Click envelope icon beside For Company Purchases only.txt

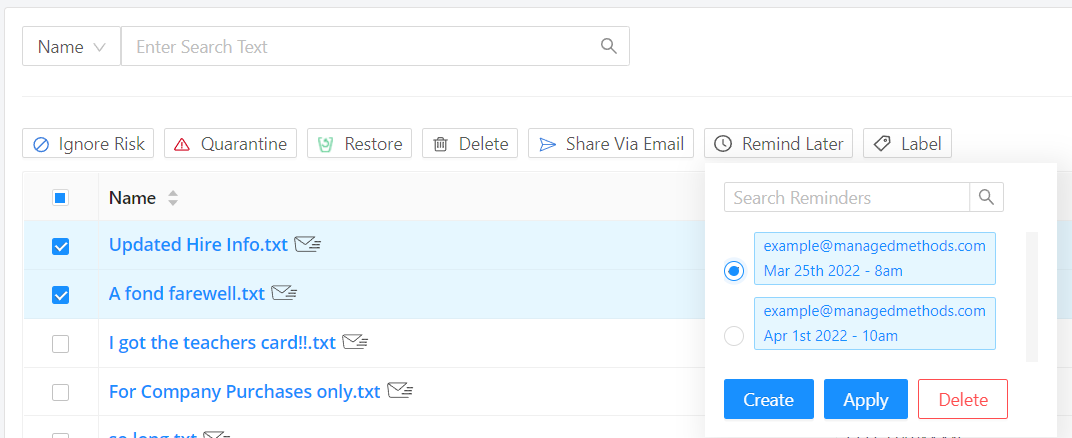401,391
